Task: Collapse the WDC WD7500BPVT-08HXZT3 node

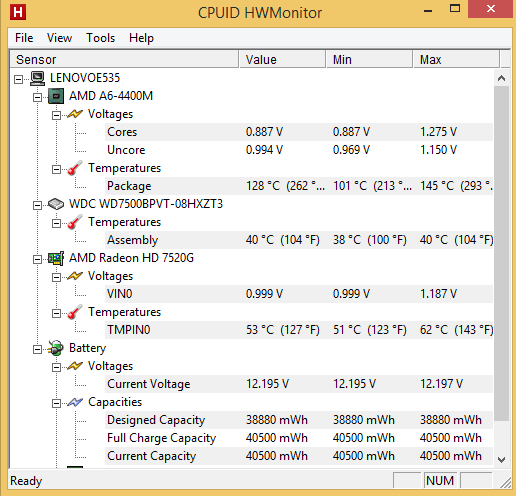Action: 37,205
